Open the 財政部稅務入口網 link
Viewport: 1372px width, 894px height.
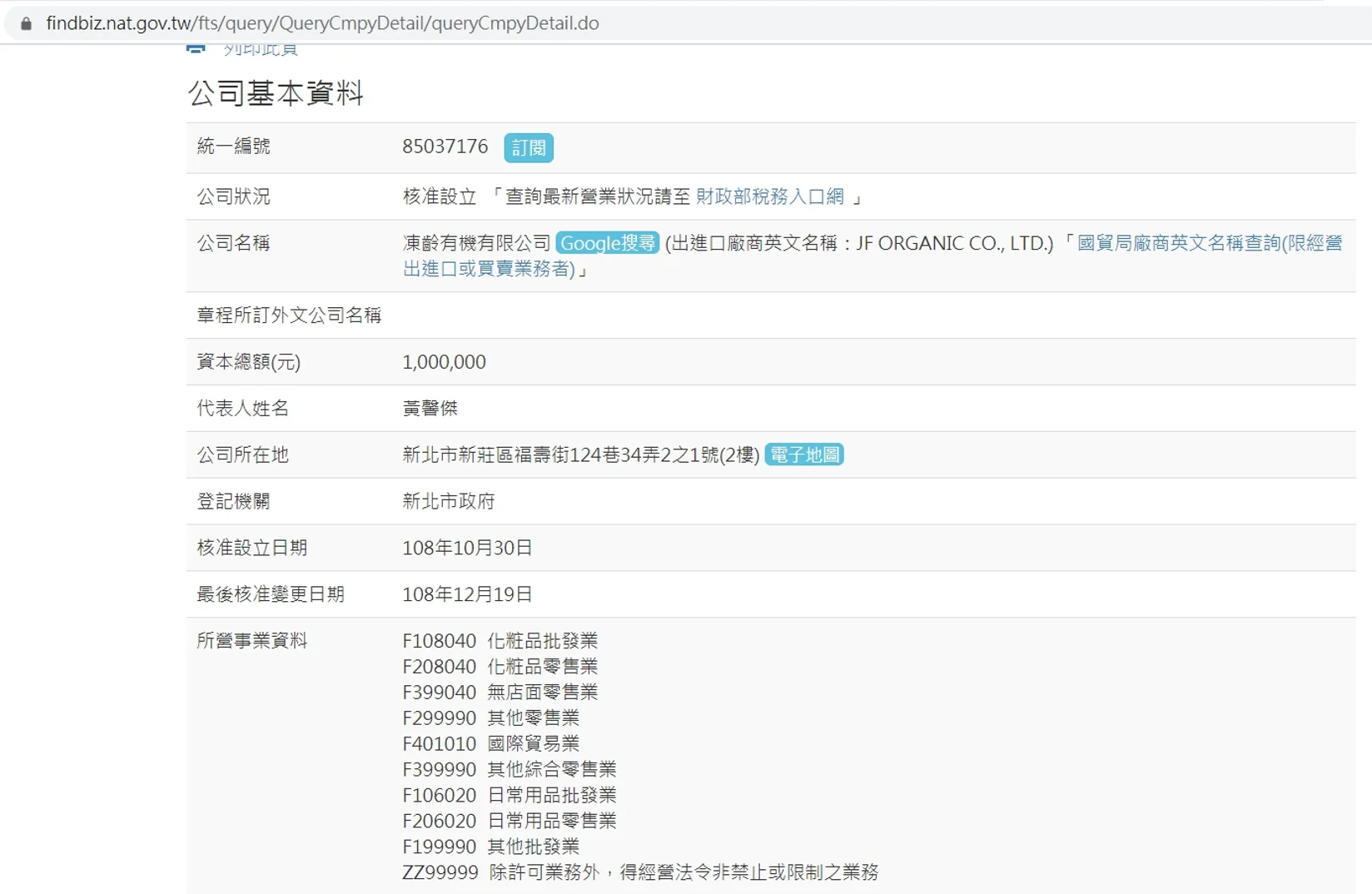[x=769, y=196]
